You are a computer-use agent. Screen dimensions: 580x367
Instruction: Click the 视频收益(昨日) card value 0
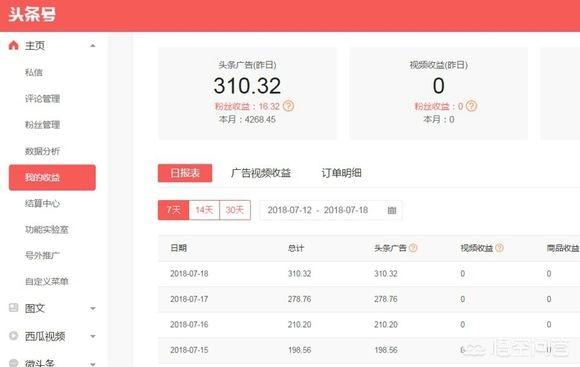pyautogui.click(x=439, y=86)
